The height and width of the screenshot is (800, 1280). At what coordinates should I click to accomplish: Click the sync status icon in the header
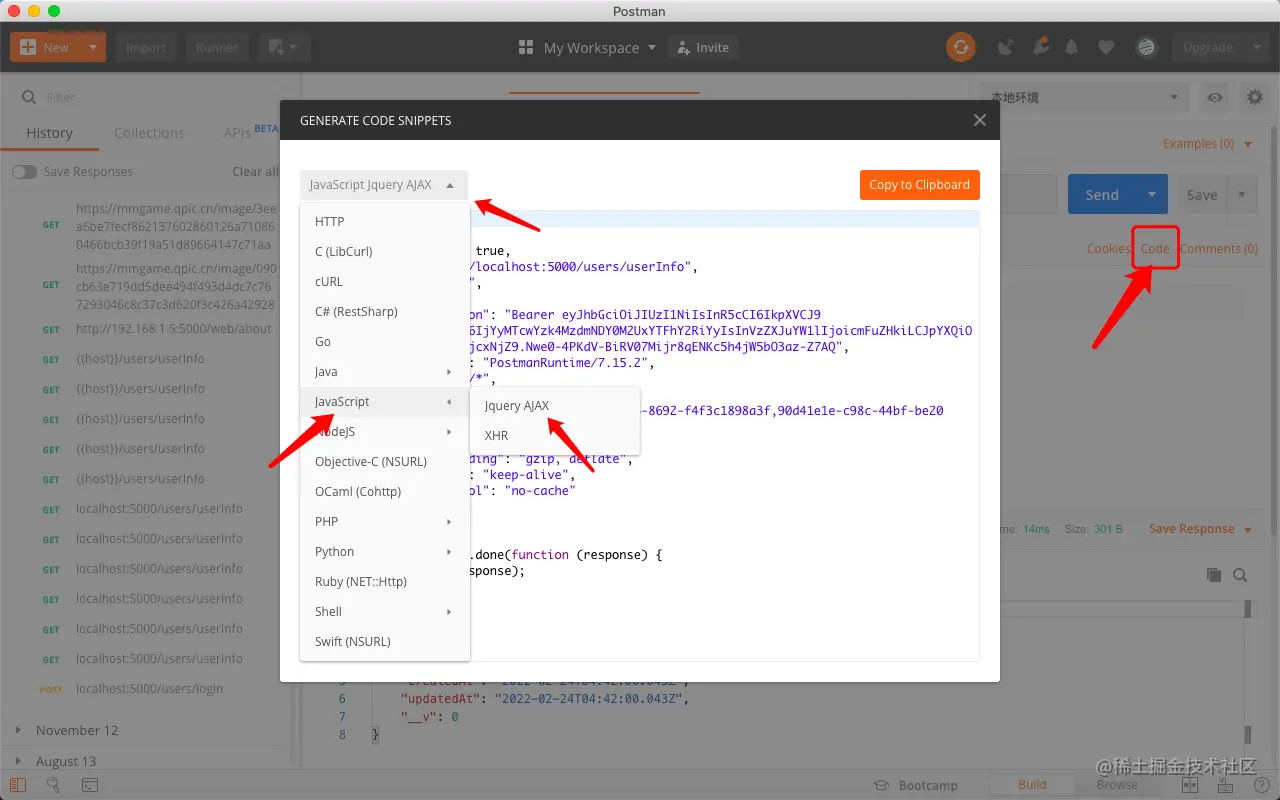pos(961,47)
